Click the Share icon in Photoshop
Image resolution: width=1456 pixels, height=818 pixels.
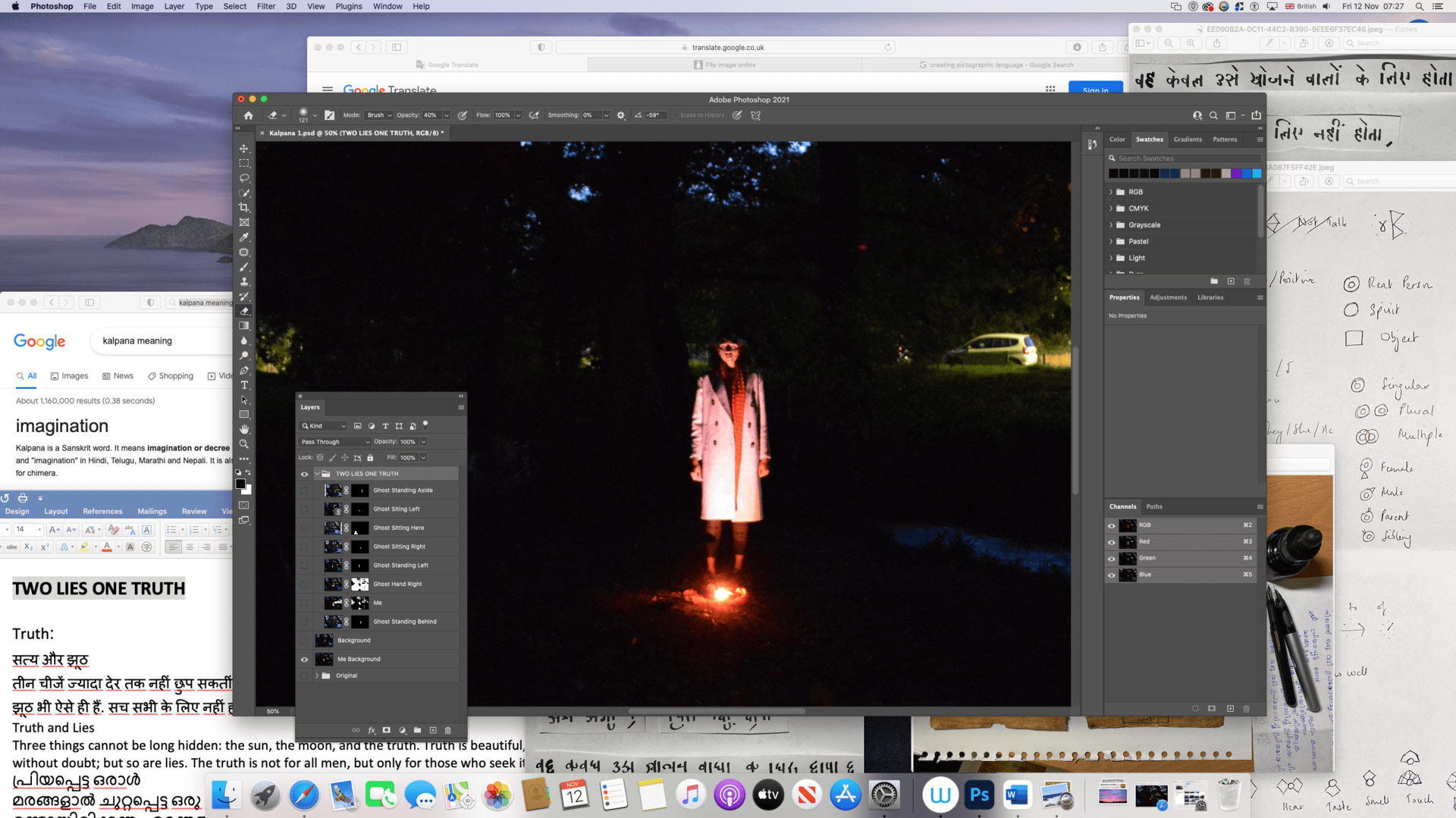1256,115
